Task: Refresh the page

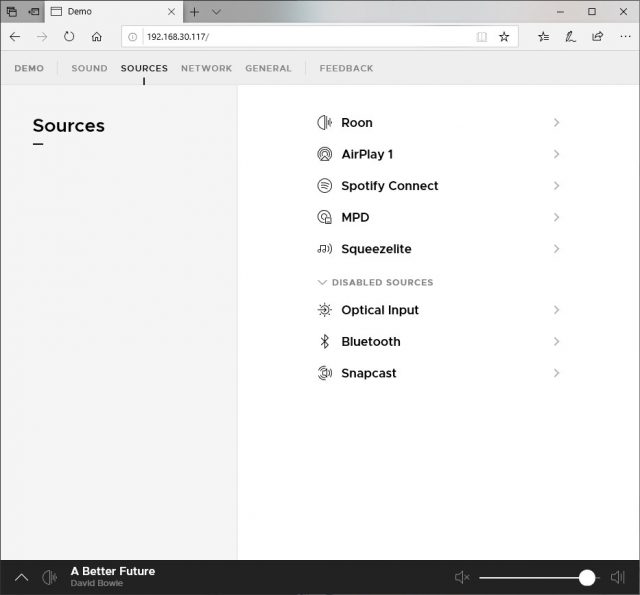Action: 69,37
